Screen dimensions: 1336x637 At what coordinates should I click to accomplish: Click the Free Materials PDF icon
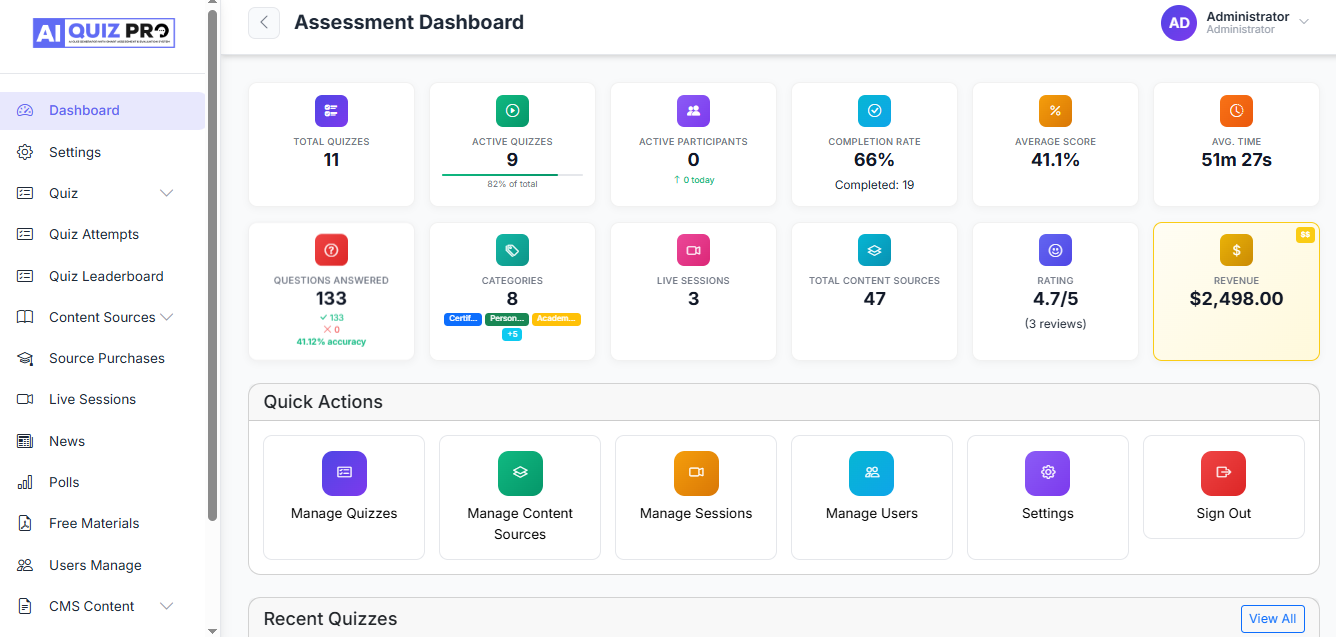25,523
